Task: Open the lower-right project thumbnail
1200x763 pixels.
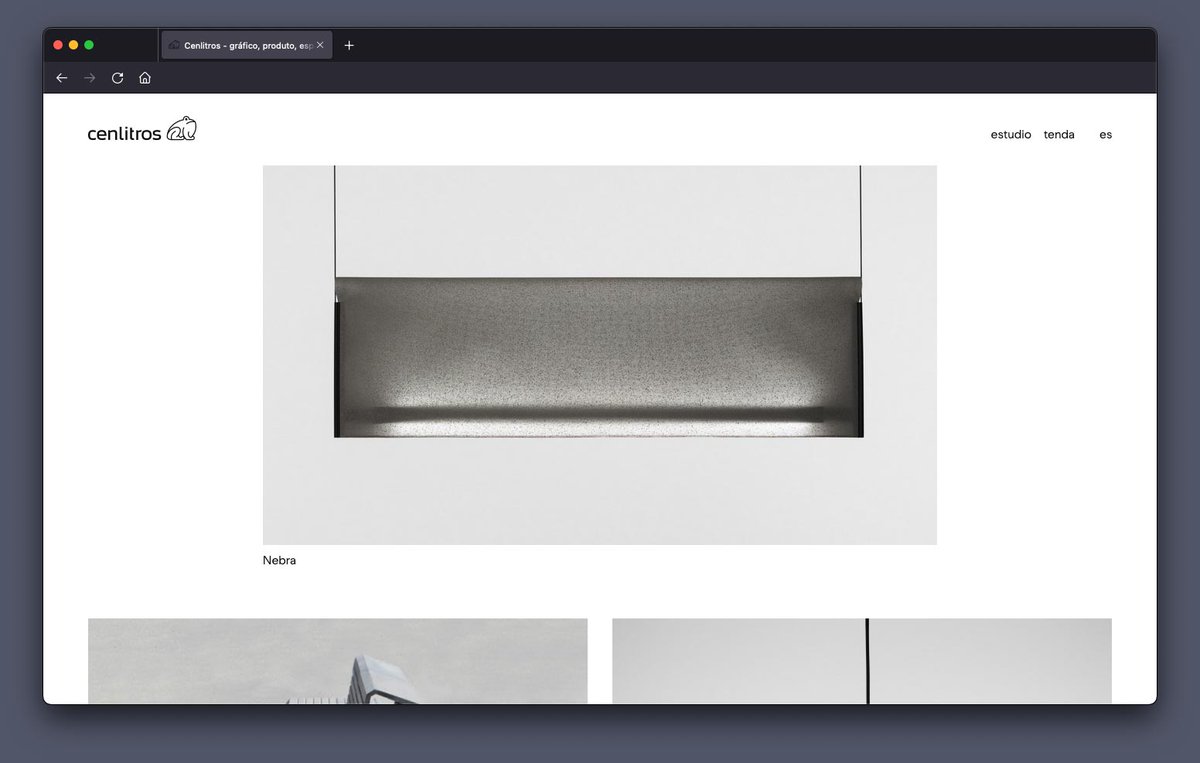Action: [862, 661]
